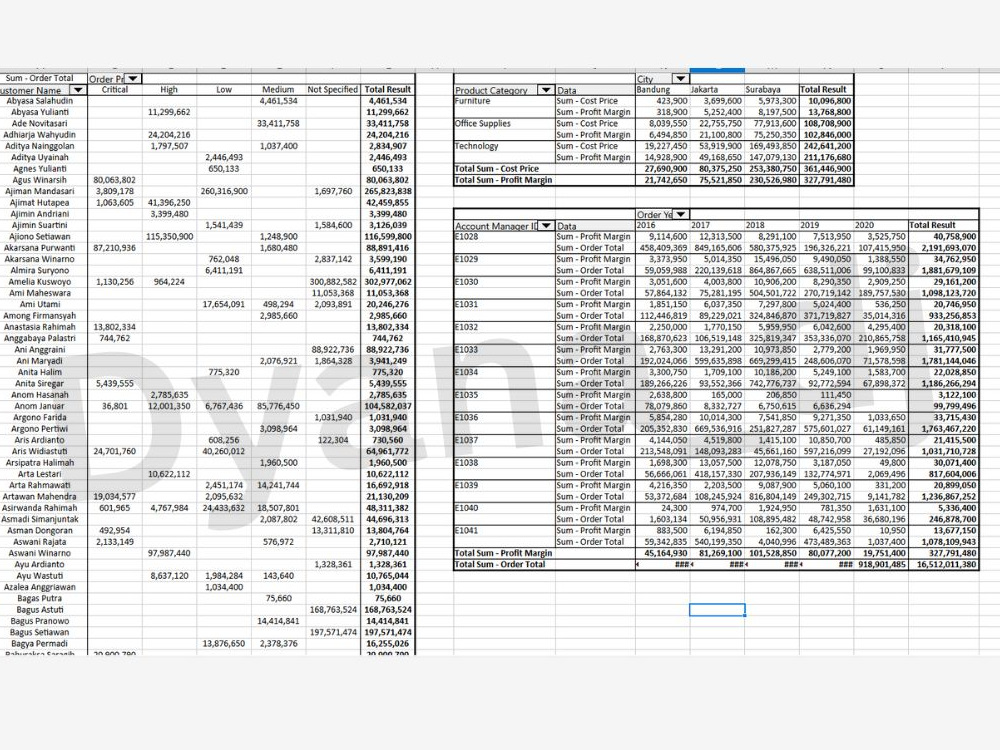The width and height of the screenshot is (1000, 750).
Task: Click E1028 total result 2,191,693,070
Action: pyautogui.click(x=943, y=248)
